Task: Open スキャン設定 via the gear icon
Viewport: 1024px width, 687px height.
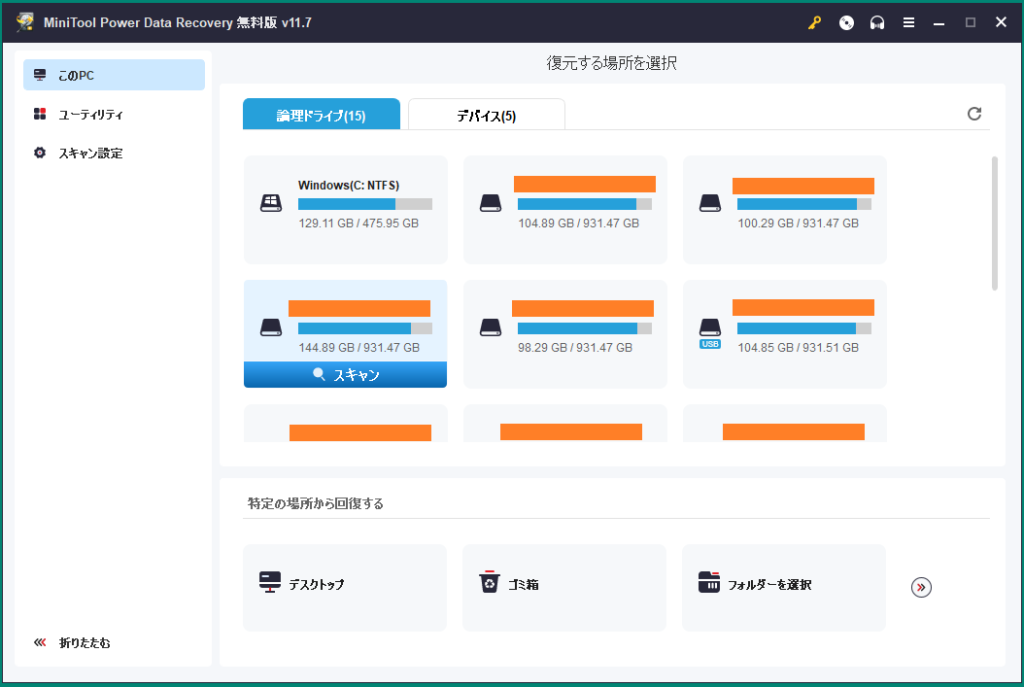Action: [41, 152]
